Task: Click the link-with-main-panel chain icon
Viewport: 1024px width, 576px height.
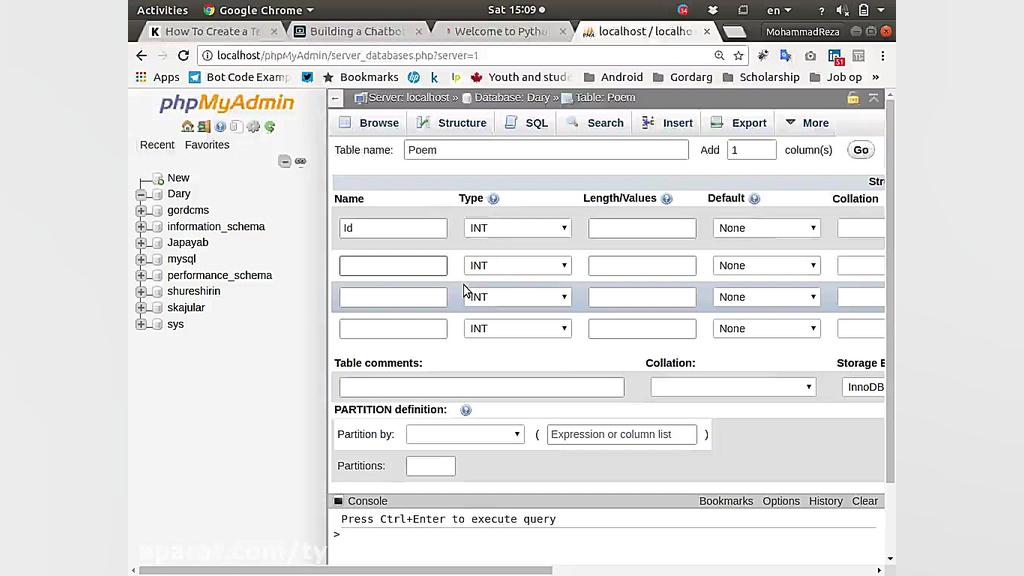Action: point(300,161)
